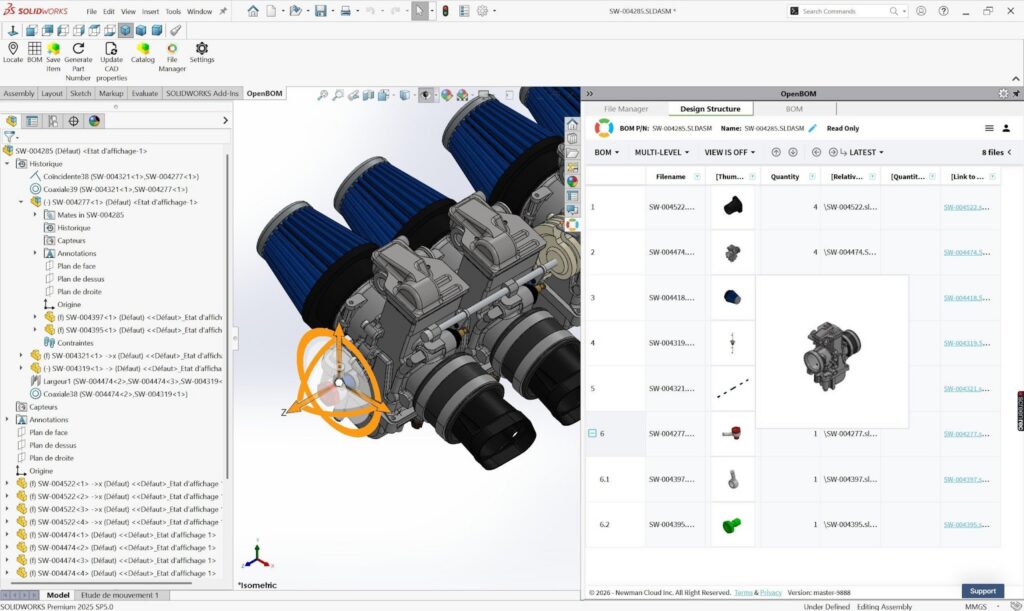
Task: Open the Privacy link
Action: (x=771, y=593)
